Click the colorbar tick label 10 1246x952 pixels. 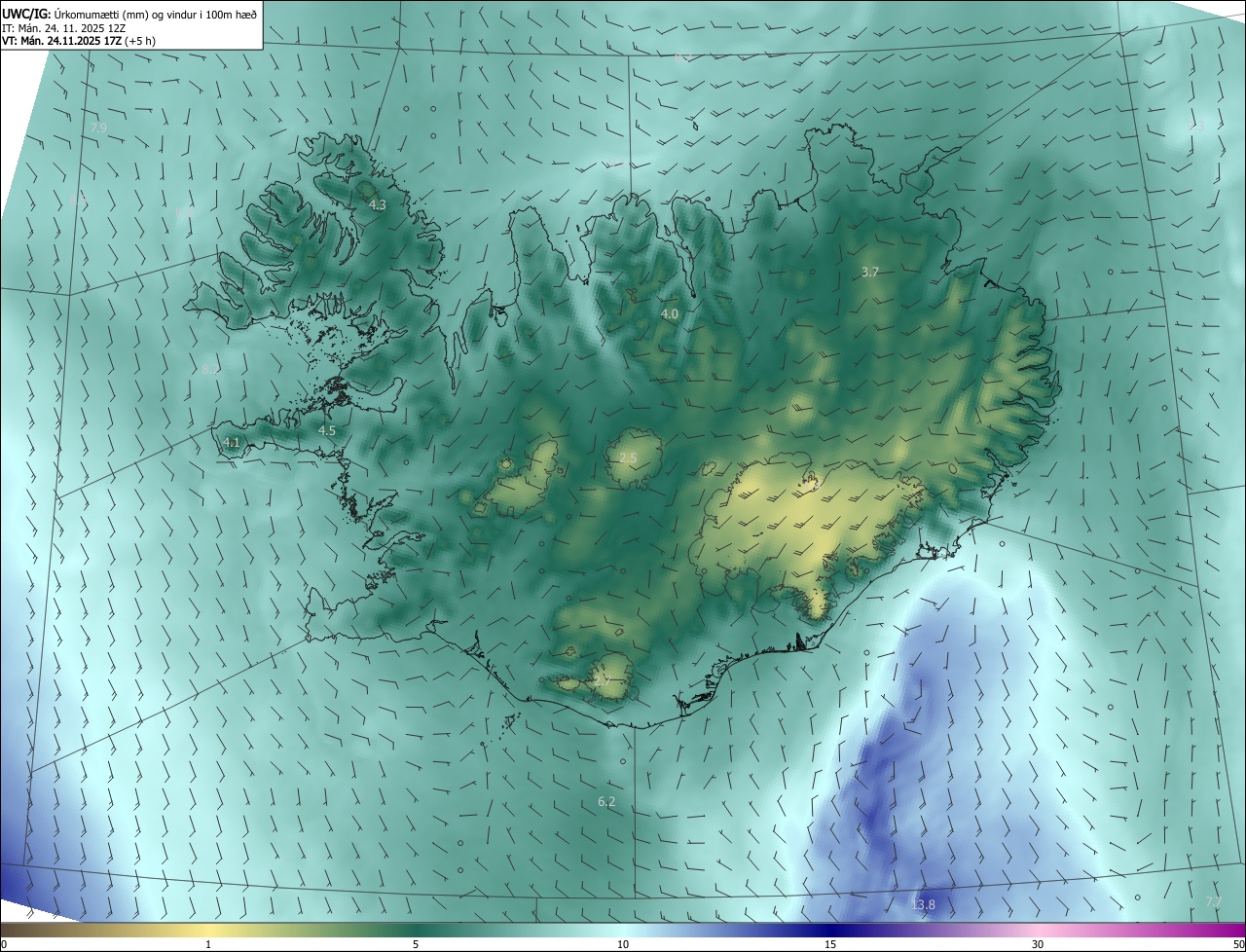pyautogui.click(x=623, y=945)
